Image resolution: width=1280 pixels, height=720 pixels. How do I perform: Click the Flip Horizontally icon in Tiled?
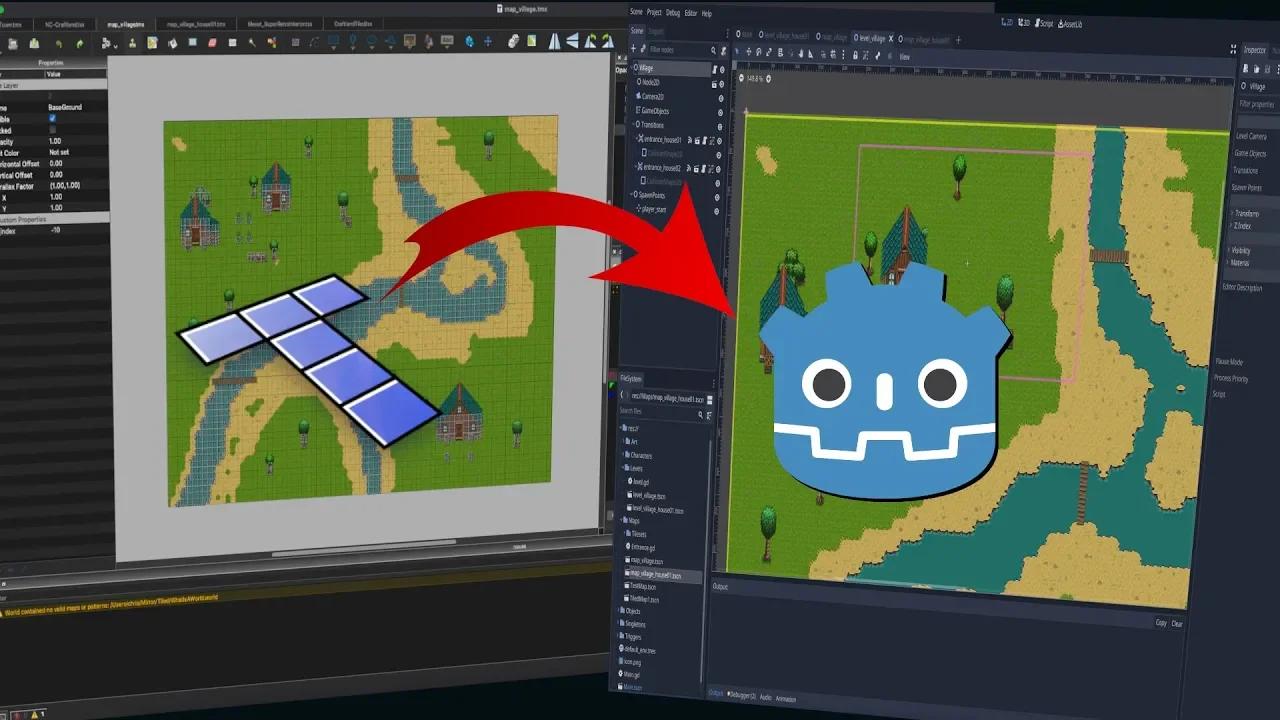[554, 43]
